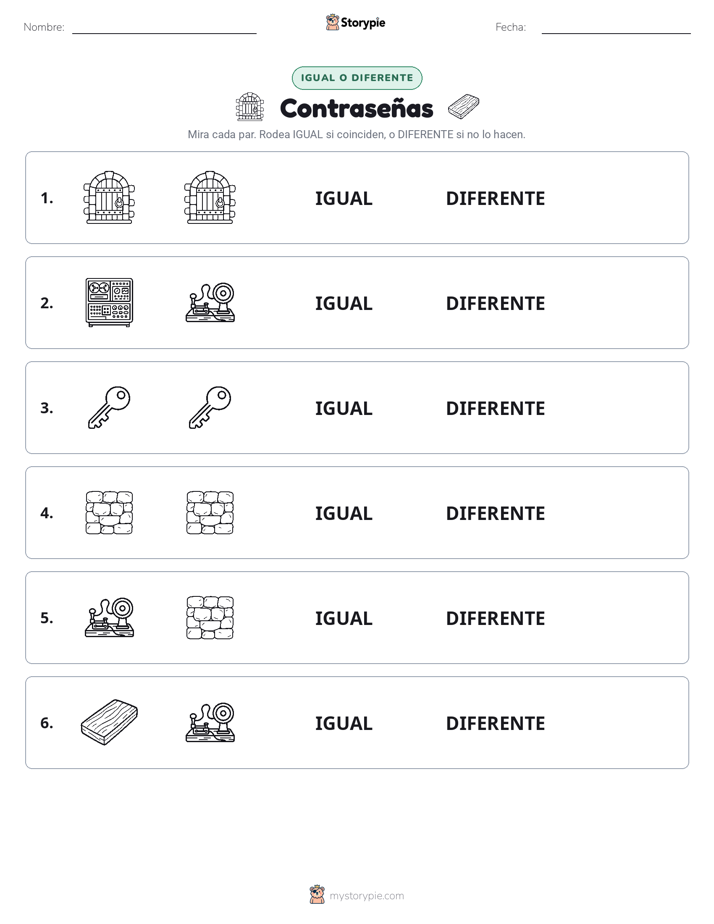Image resolution: width=714 pixels, height=924 pixels.
Task: Choose IGUAL for row 3
Action: pyautogui.click(x=343, y=408)
